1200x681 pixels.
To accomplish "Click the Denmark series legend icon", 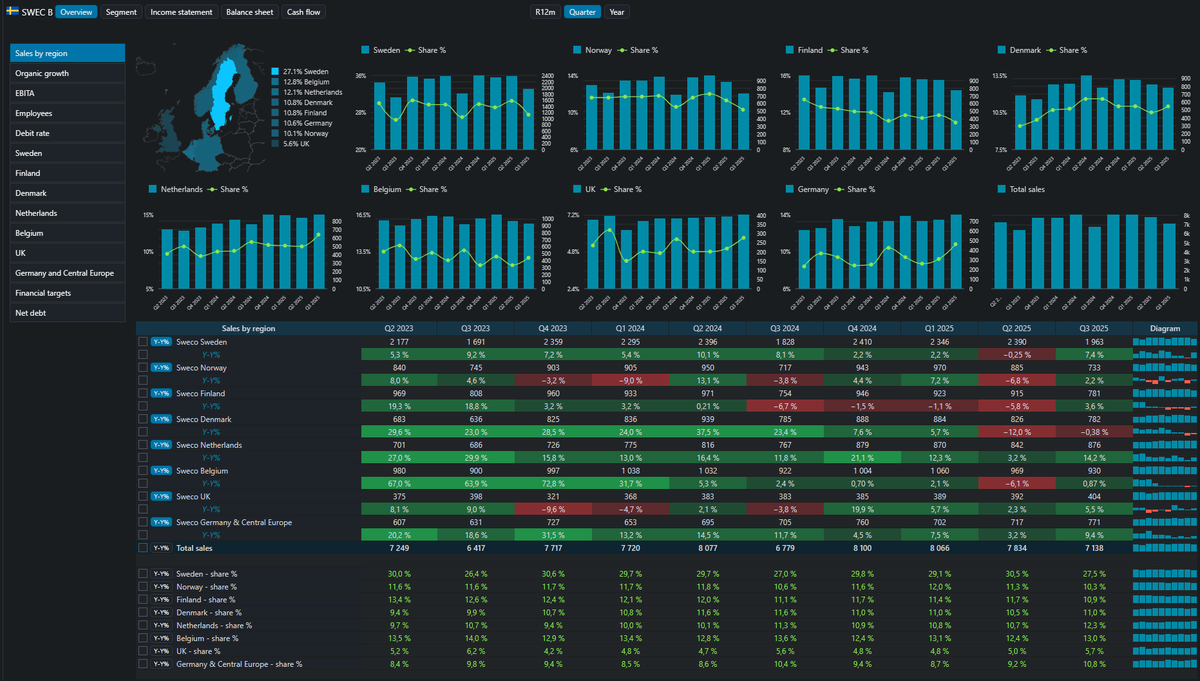I will [x=1001, y=50].
